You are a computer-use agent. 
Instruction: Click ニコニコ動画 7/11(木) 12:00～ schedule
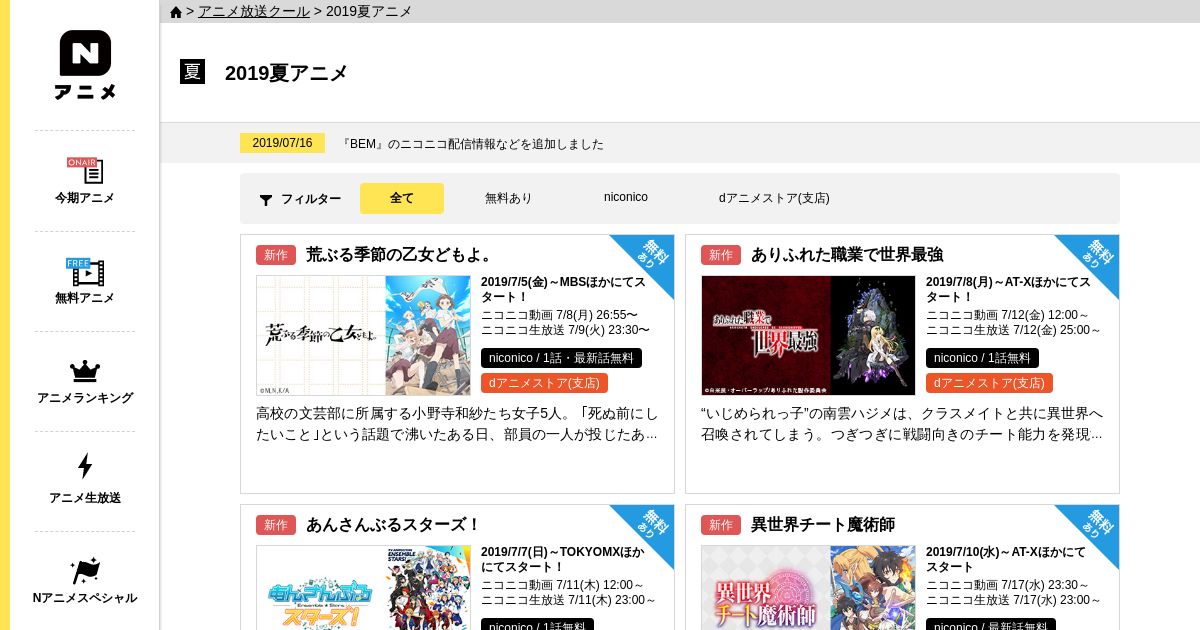563,585
